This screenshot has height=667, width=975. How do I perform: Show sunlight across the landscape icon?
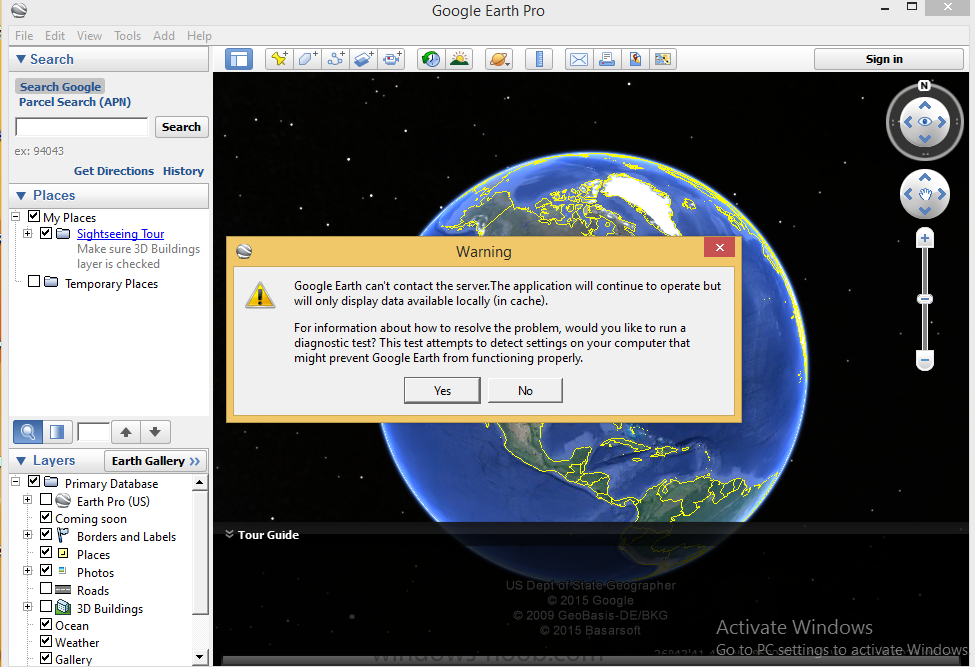tap(459, 59)
